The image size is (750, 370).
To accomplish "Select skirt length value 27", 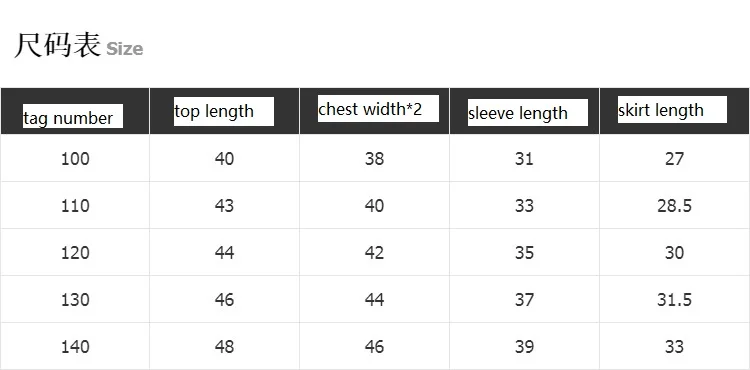I will coord(674,158).
